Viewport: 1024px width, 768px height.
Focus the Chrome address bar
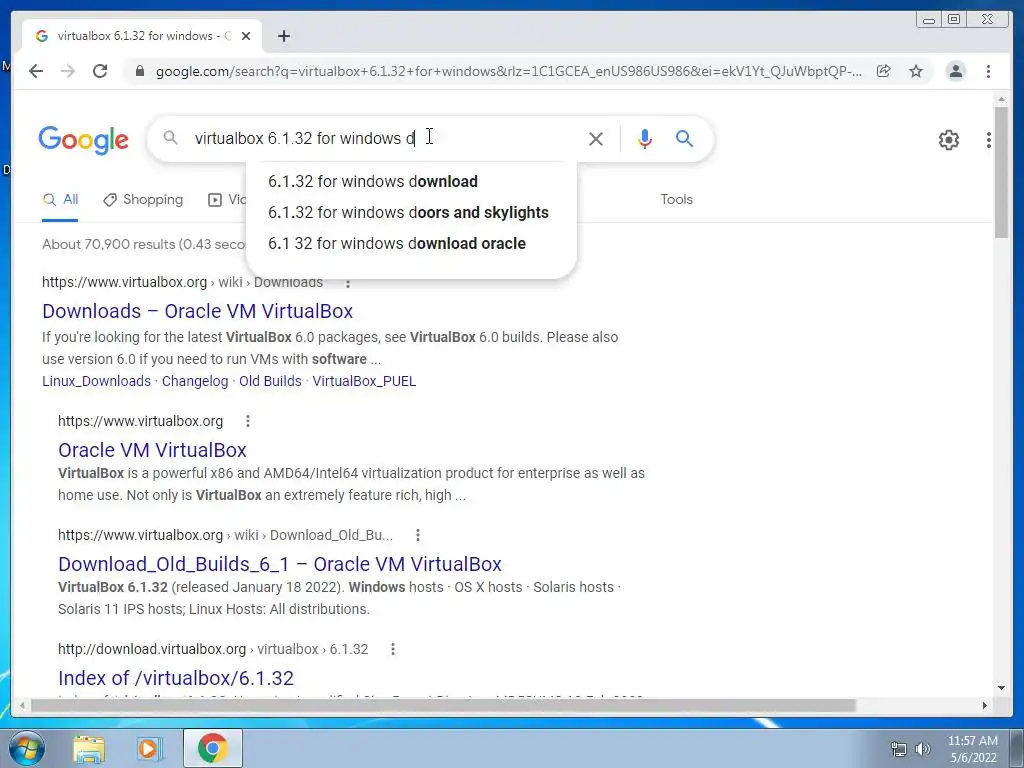pos(509,71)
